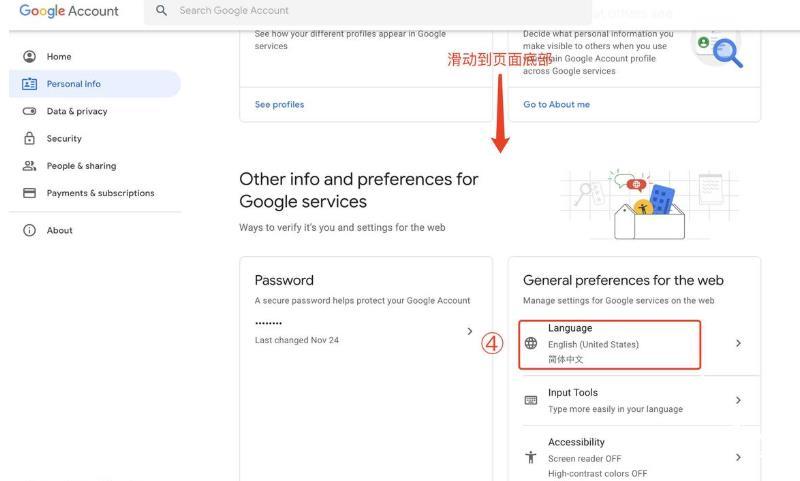This screenshot has width=800, height=481.
Task: Click the Payments card icon
Action: [x=29, y=193]
